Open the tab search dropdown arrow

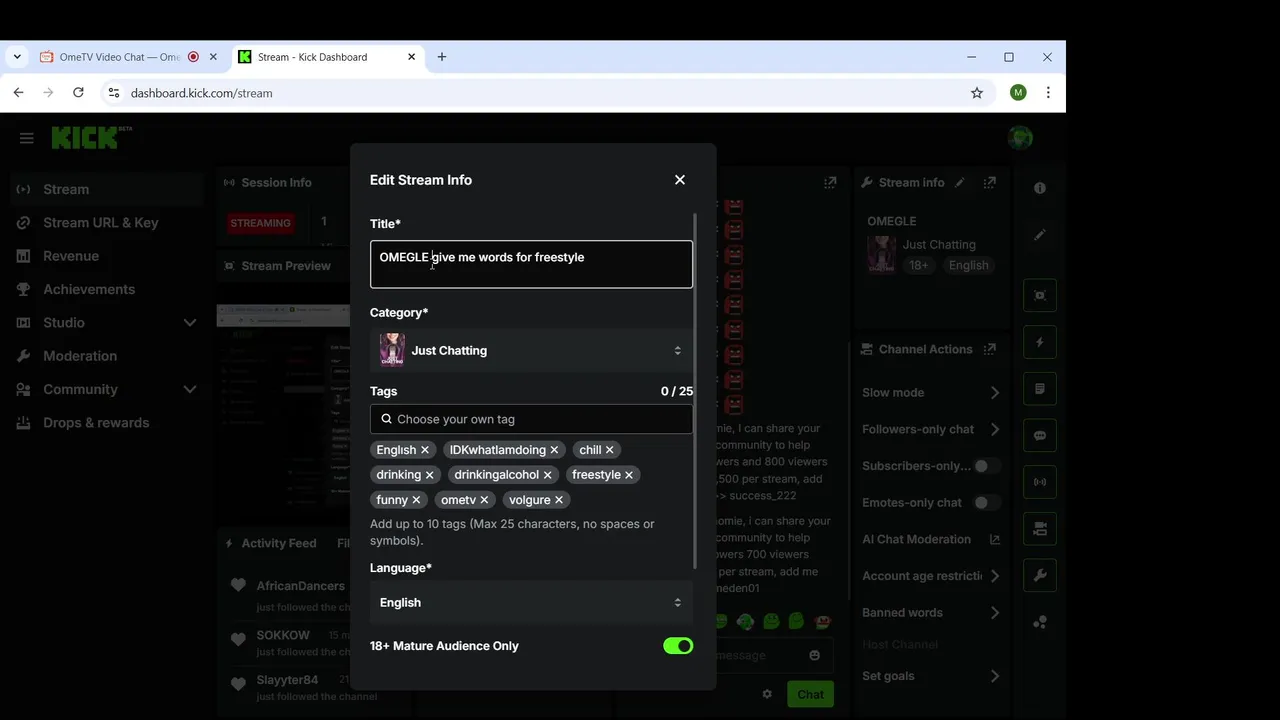pos(17,57)
